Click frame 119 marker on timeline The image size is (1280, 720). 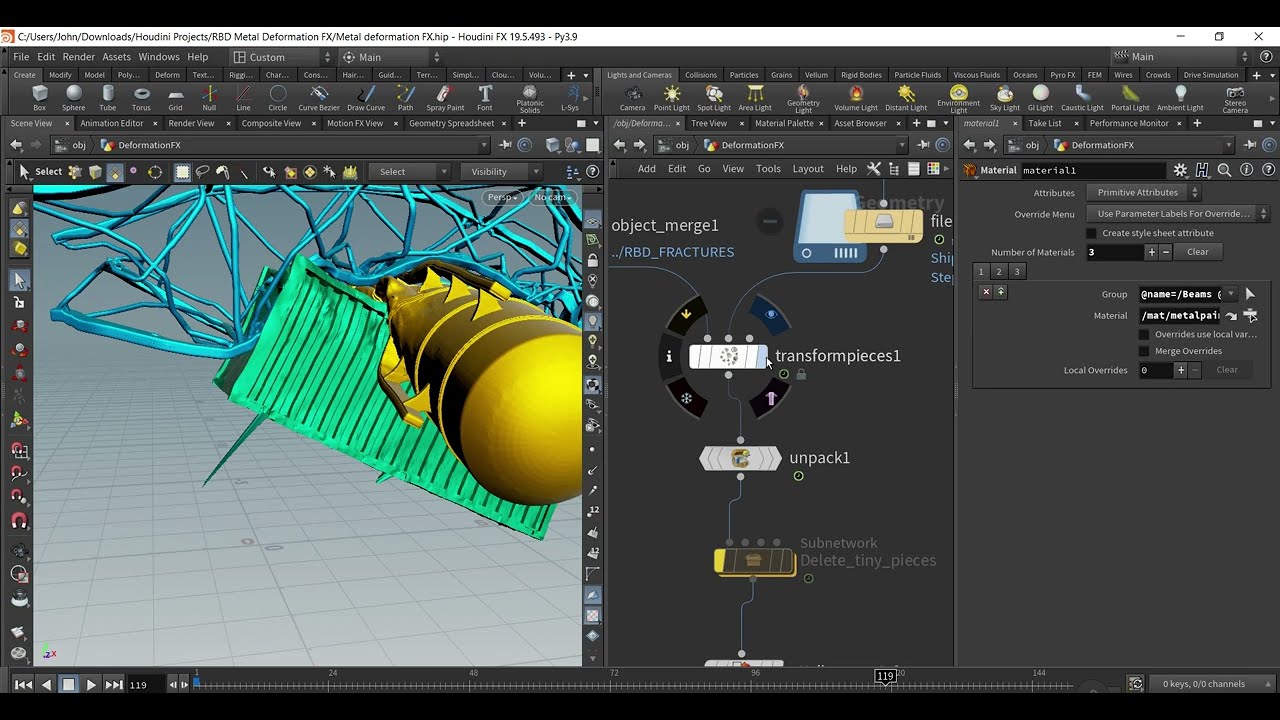[885, 677]
